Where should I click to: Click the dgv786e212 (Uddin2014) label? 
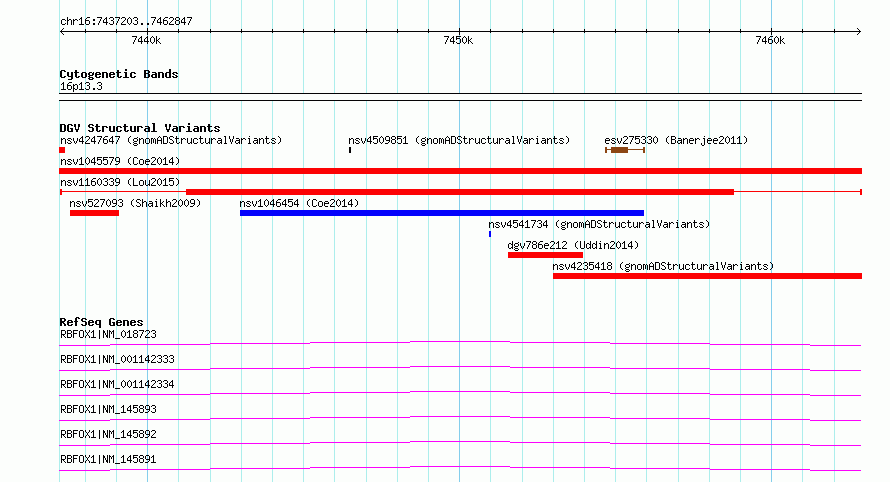[573, 245]
